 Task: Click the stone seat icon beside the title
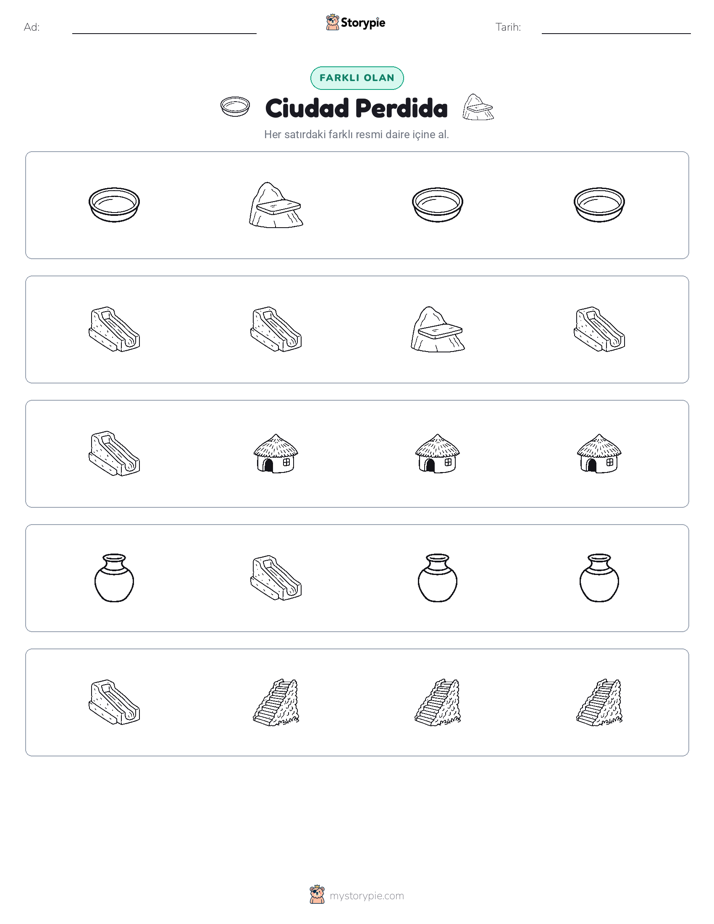(x=478, y=107)
